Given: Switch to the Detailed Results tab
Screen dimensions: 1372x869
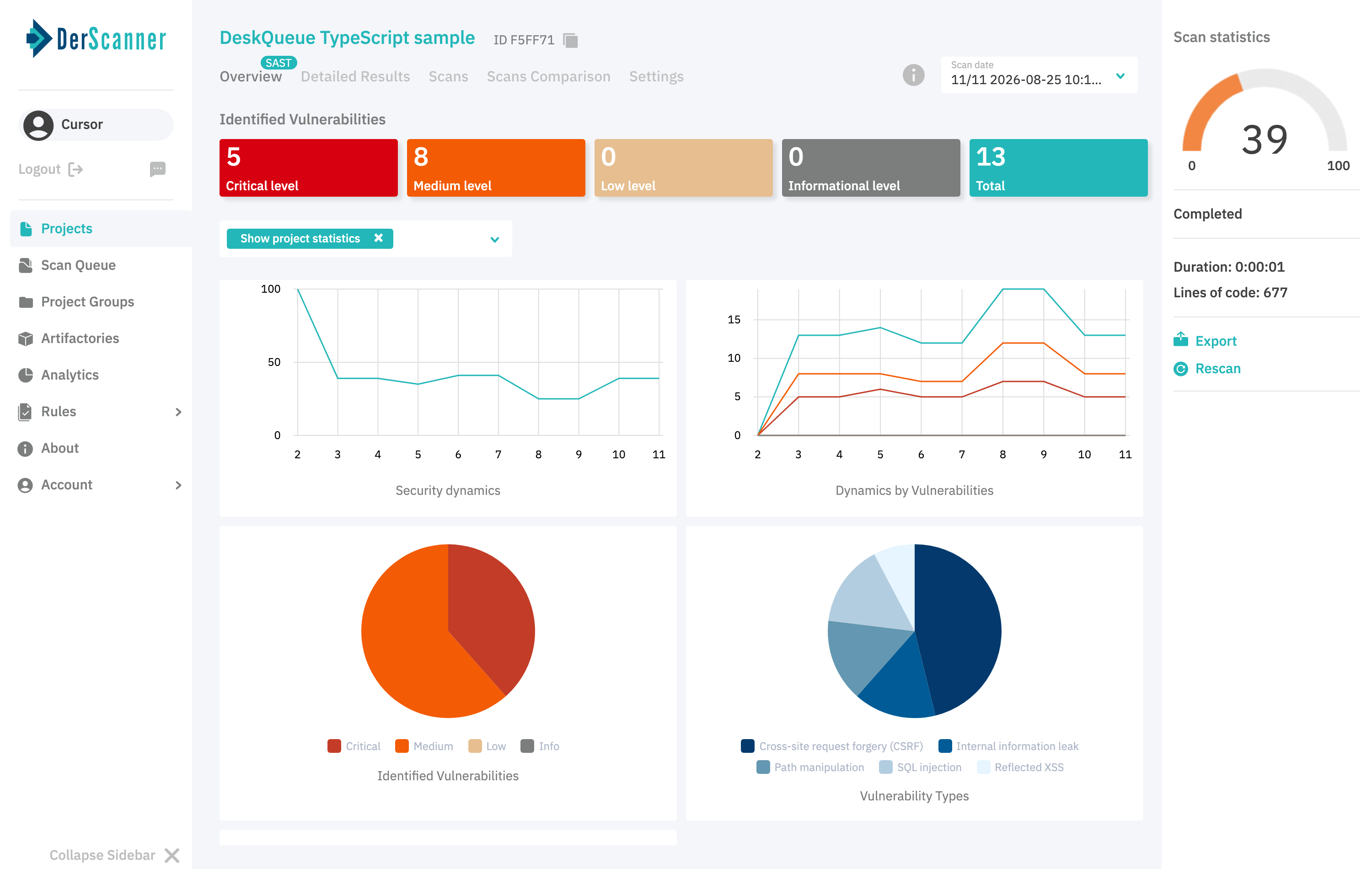Looking at the screenshot, I should (x=355, y=77).
